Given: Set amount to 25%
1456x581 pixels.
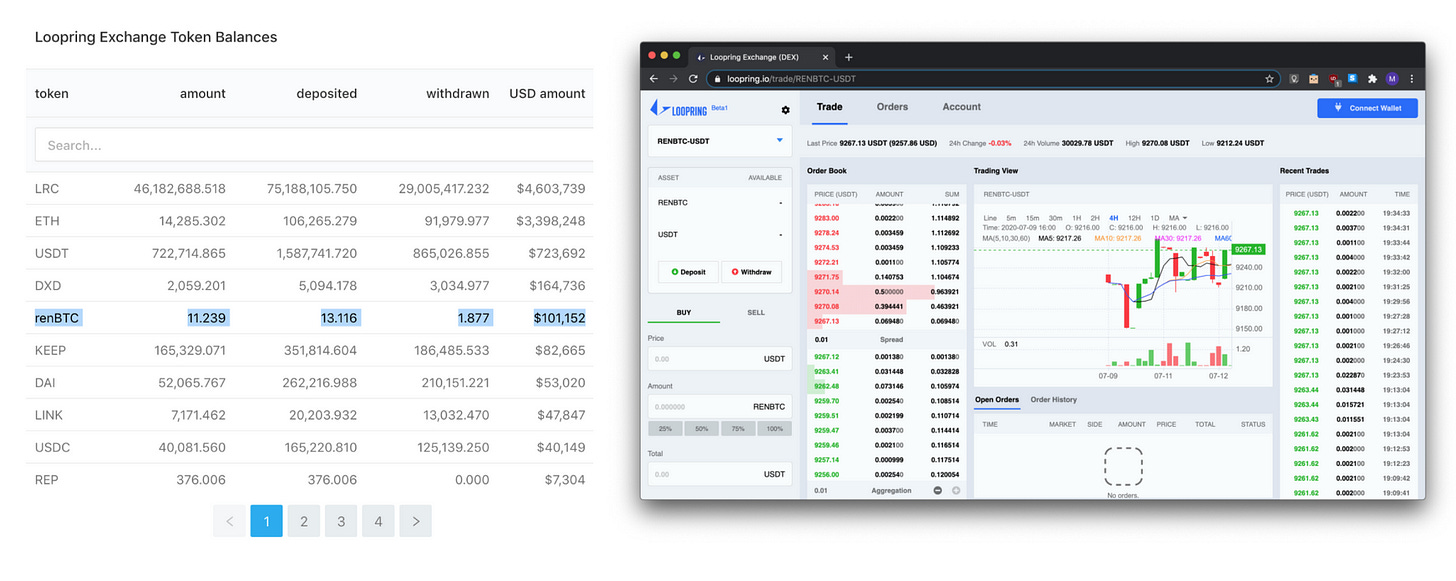Looking at the screenshot, I should pyautogui.click(x=665, y=428).
